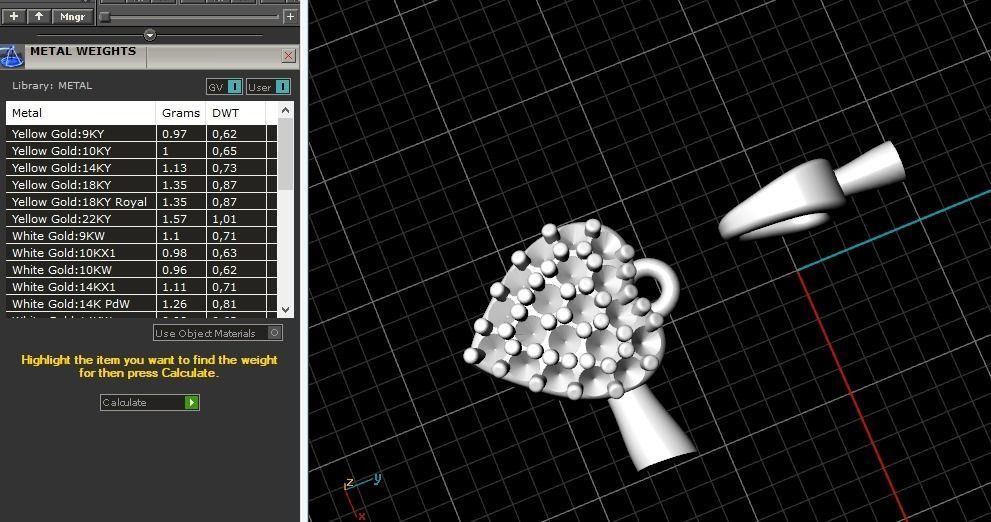The image size is (991, 522).
Task: Select the Yellow Gold:14KY row
Action: pos(142,167)
